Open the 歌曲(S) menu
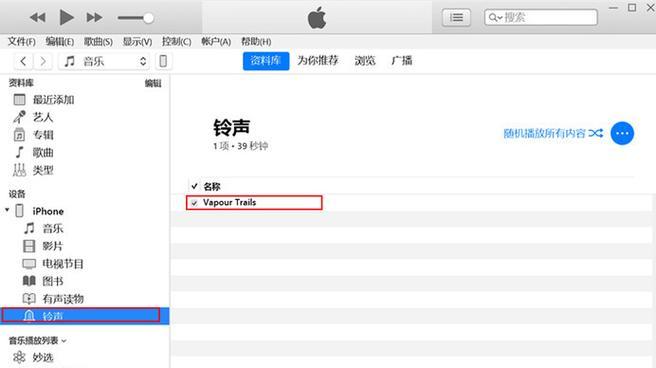This screenshot has height=368, width=656. (x=98, y=41)
